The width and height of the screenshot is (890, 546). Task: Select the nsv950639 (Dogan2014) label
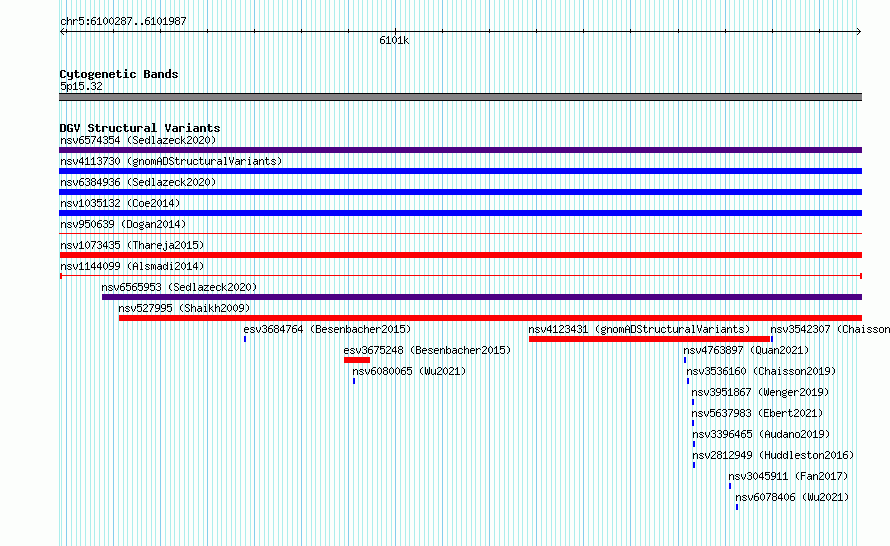click(123, 224)
